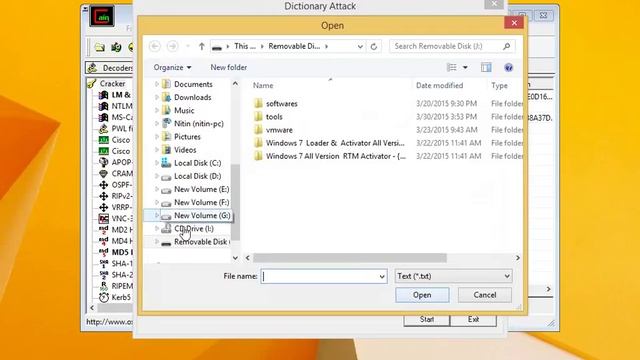This screenshot has width=640, height=360.
Task: Sort by the Type column header
Action: pyautogui.click(x=499, y=85)
